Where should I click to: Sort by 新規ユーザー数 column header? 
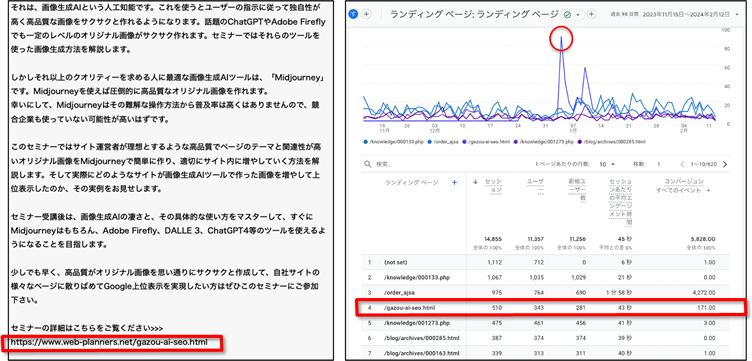click(x=576, y=190)
